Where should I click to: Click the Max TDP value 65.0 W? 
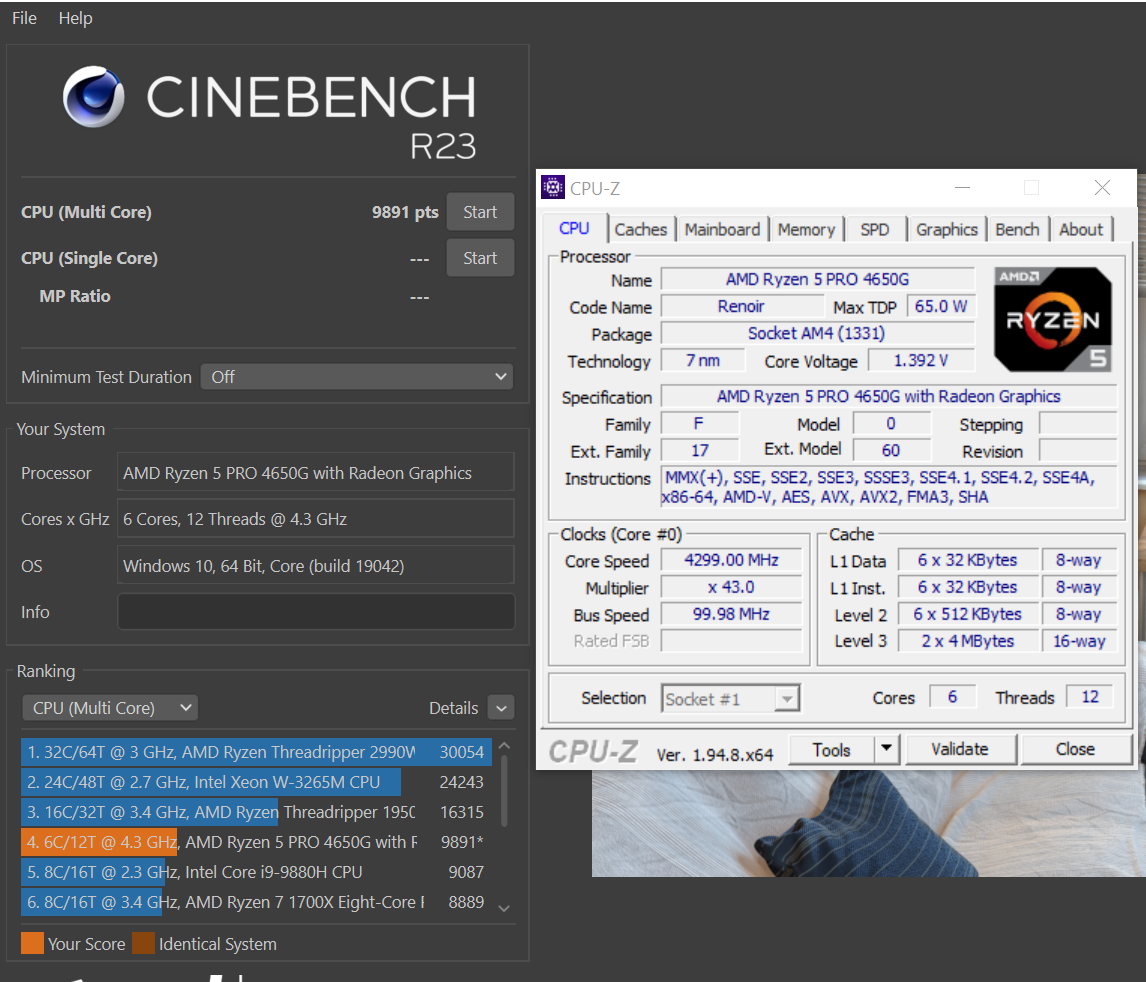coord(941,306)
